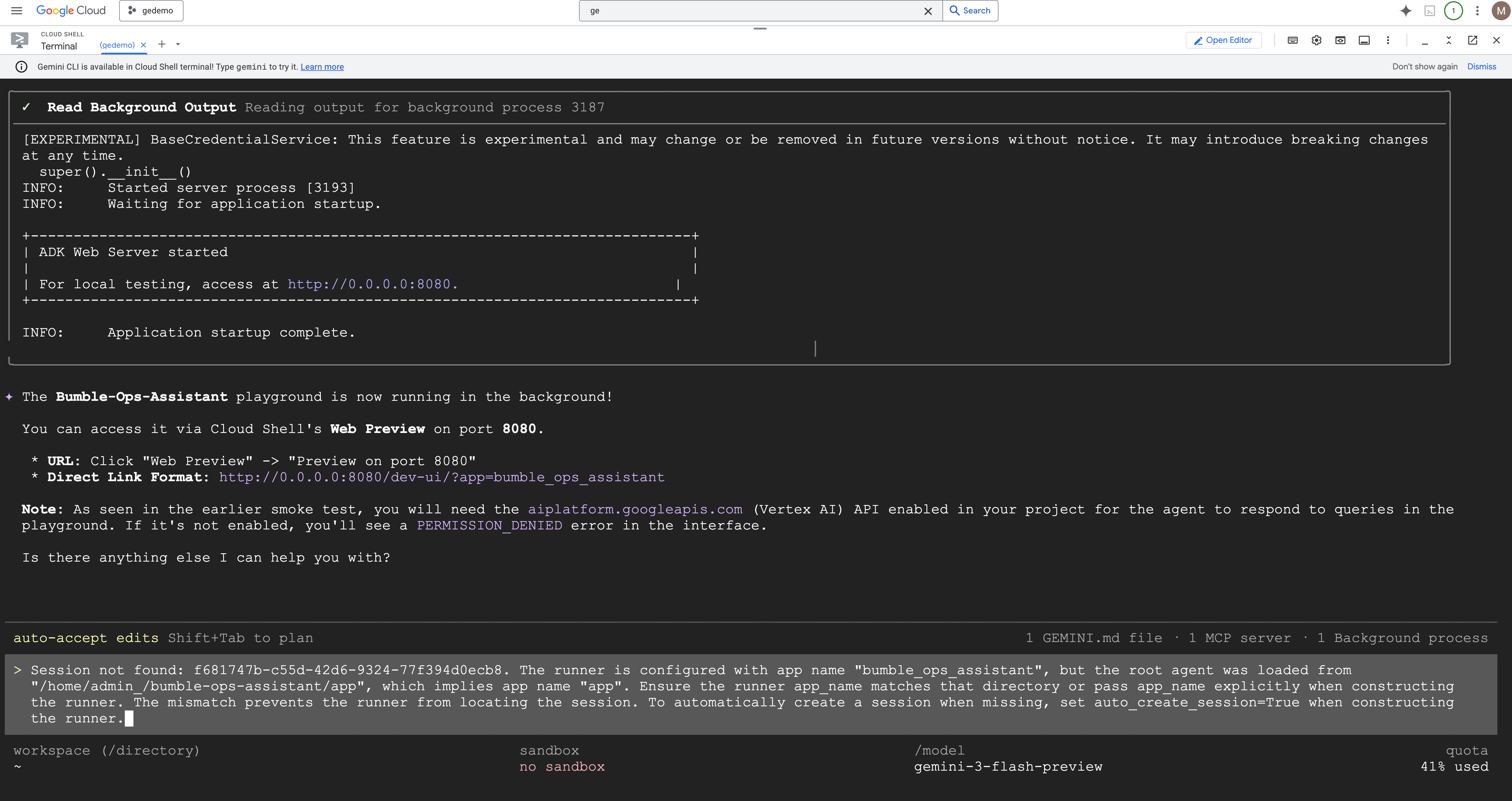Viewport: 1512px width, 801px height.
Task: Open Cloud Shell in new window
Action: 1473,40
